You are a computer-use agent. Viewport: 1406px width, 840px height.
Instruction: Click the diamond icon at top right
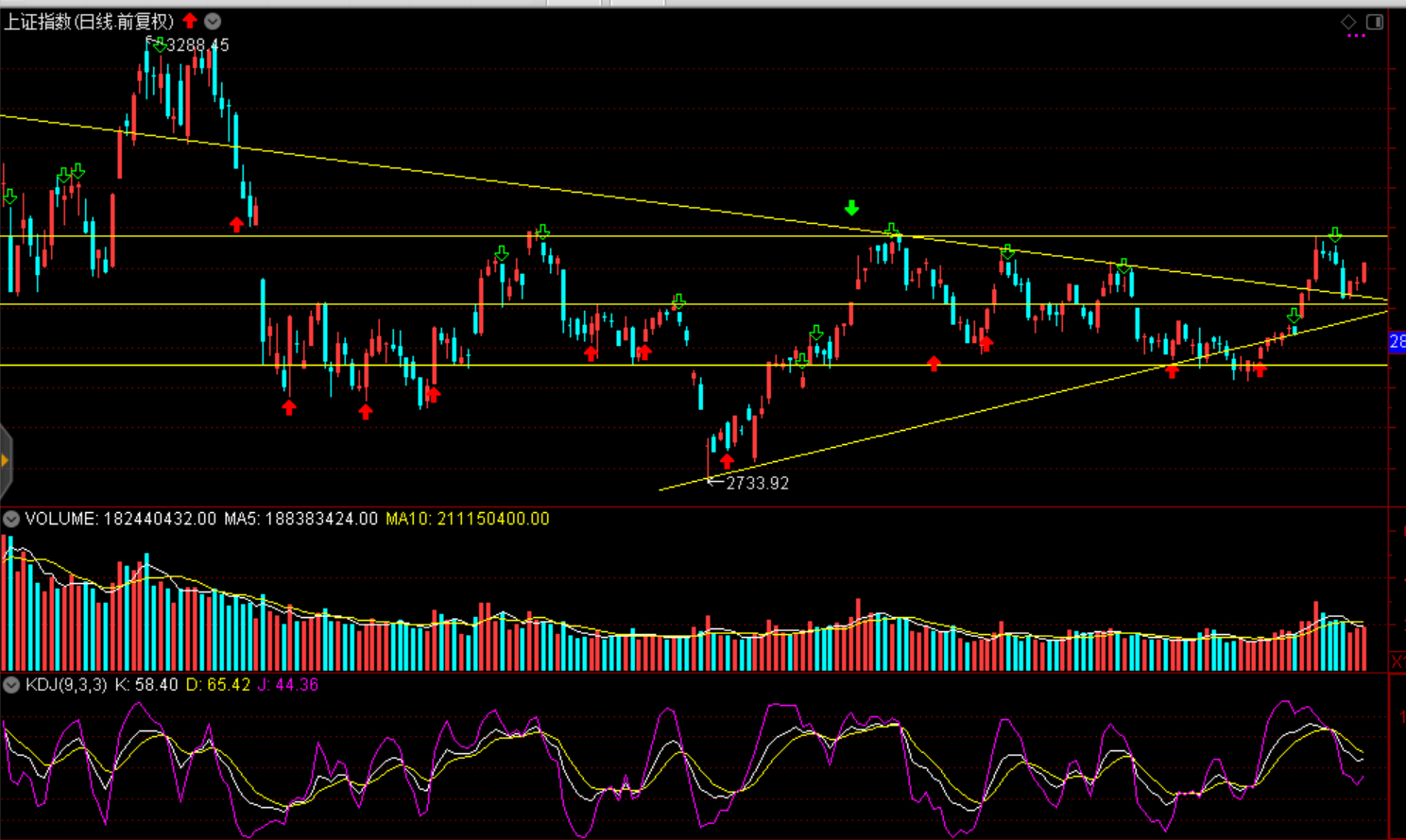[x=1348, y=21]
